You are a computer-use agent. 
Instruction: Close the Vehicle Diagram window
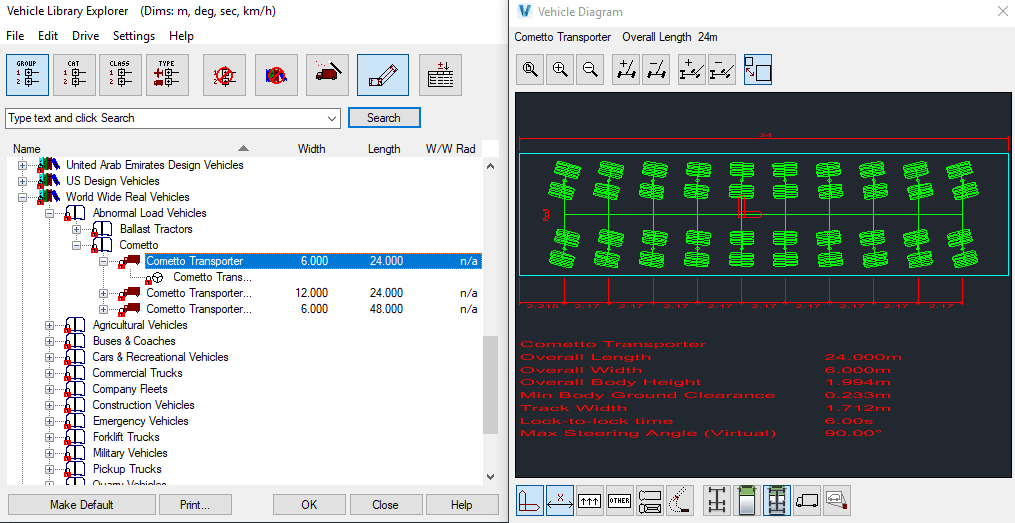click(1001, 11)
